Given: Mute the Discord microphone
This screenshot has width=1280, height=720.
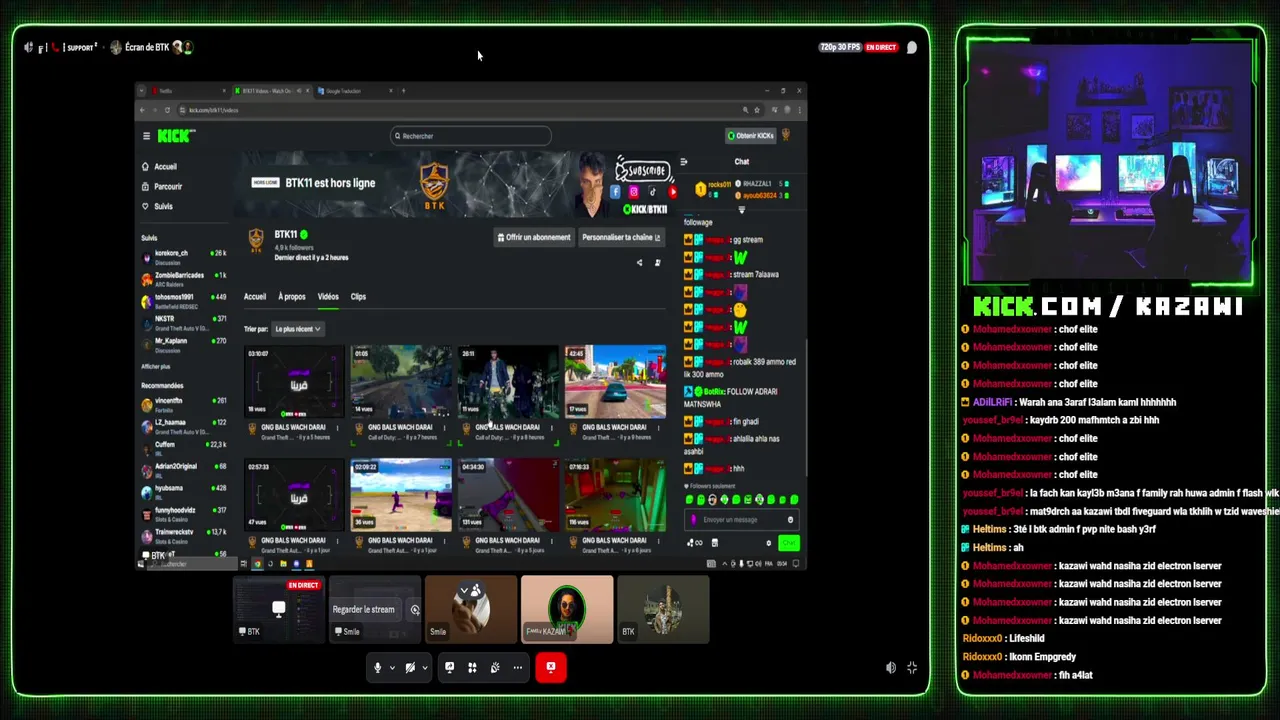Looking at the screenshot, I should pyautogui.click(x=377, y=667).
